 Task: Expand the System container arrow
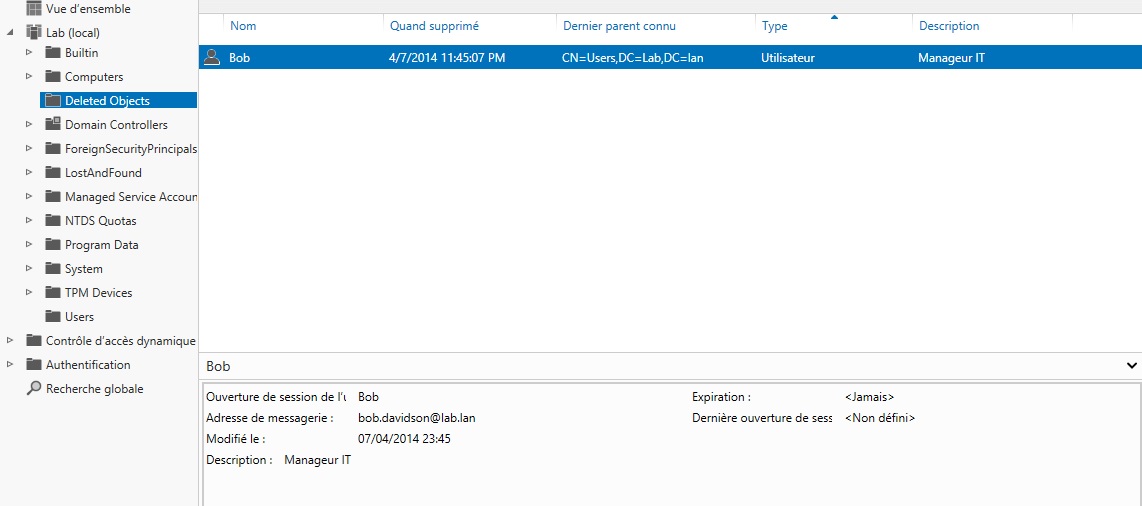click(30, 269)
